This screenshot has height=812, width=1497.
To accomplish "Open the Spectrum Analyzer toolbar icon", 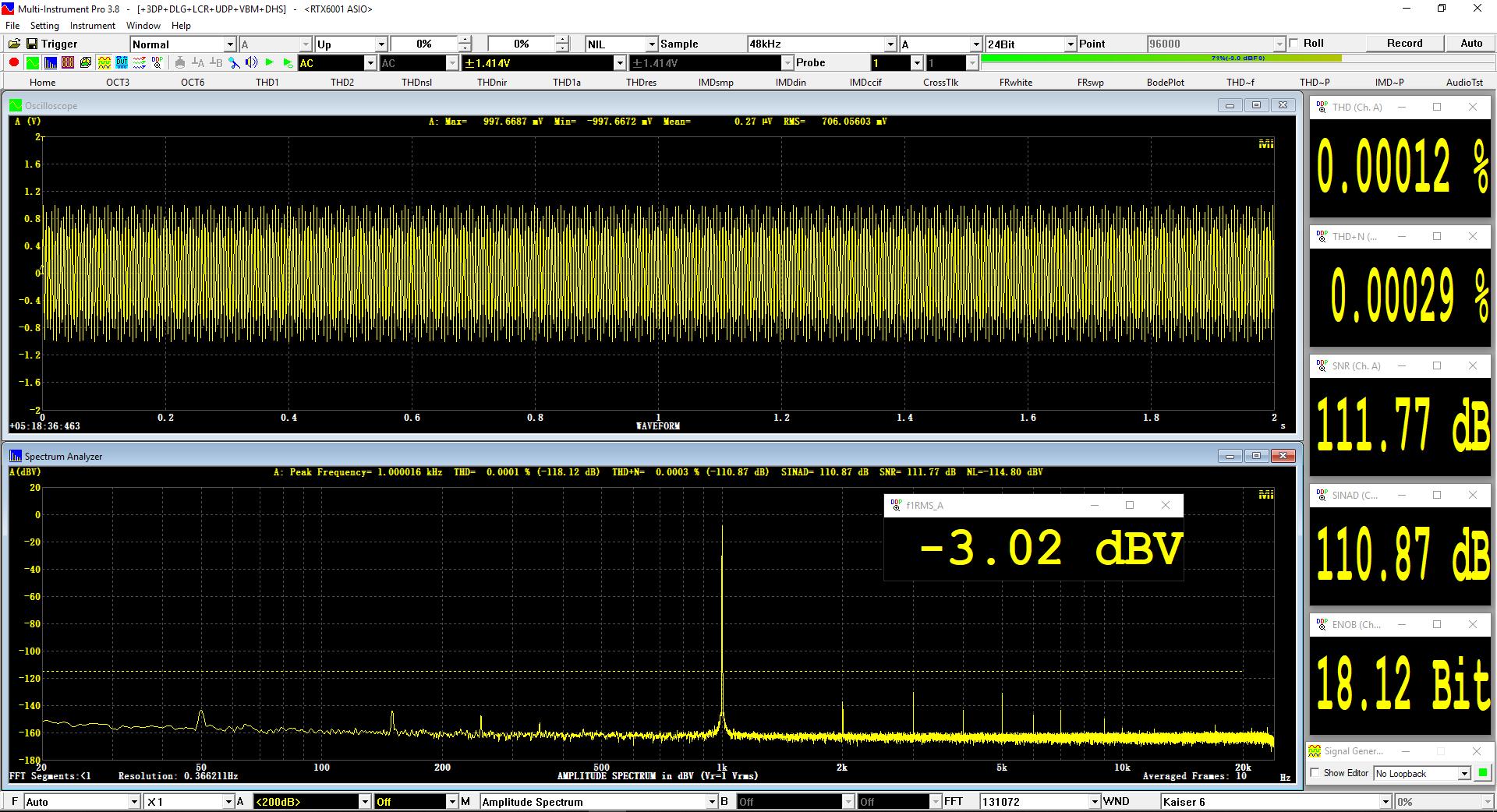I will click(x=50, y=63).
